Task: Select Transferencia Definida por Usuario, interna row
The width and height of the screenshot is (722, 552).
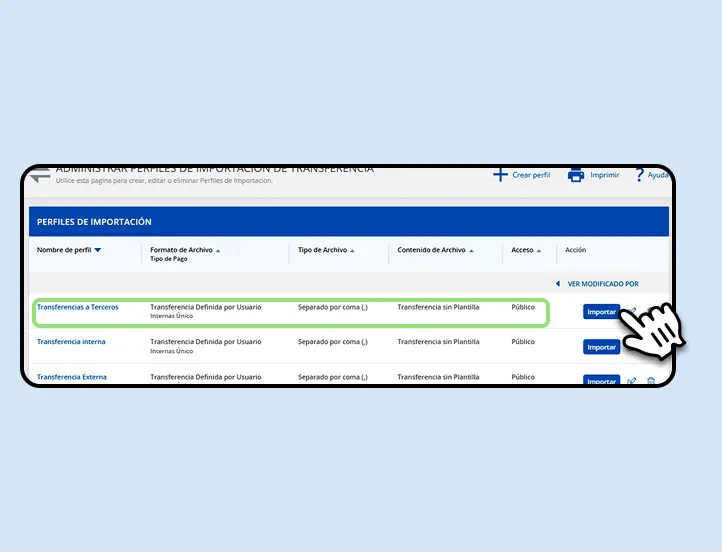Action: (206, 342)
